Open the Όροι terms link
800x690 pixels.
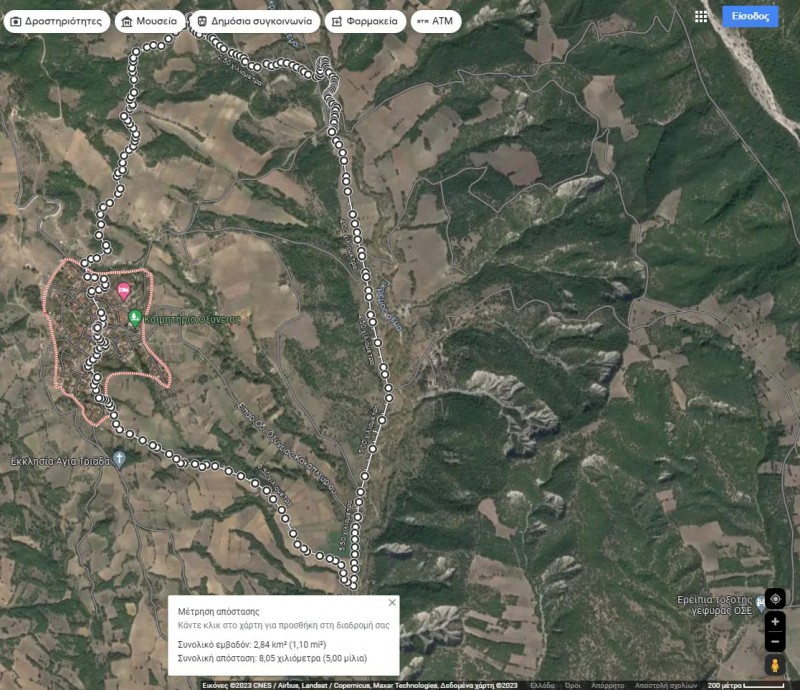[x=573, y=685]
